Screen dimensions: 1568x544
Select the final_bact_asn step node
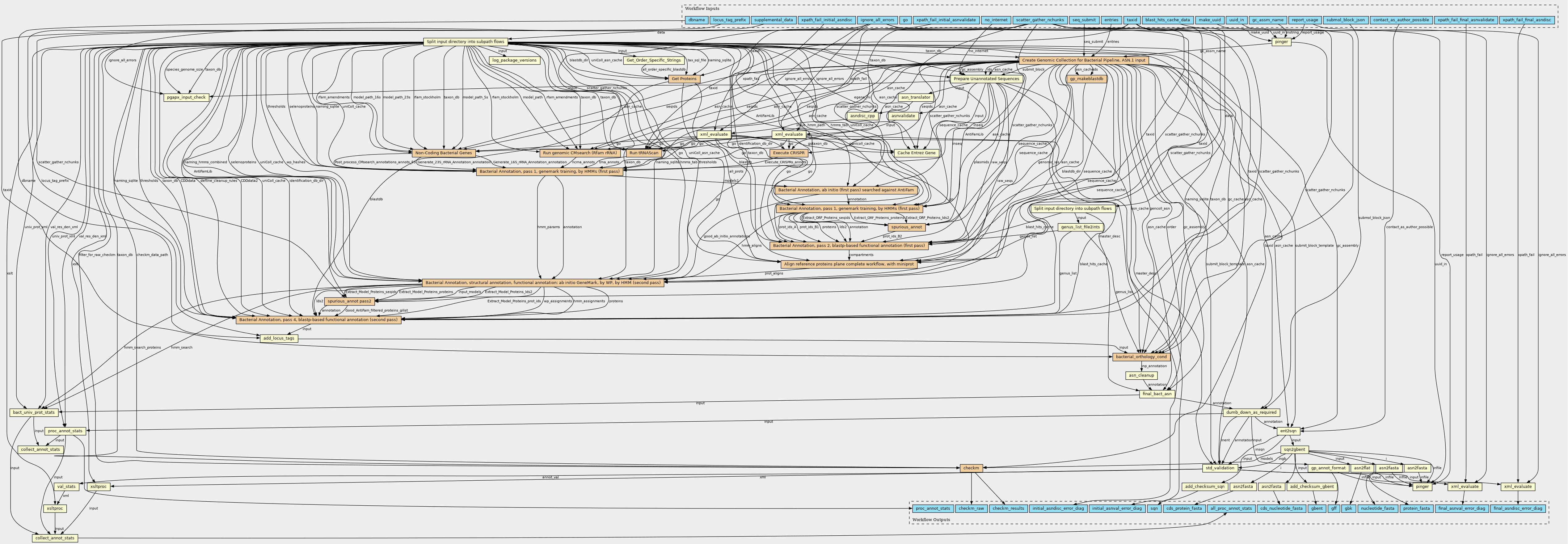click(x=1157, y=394)
